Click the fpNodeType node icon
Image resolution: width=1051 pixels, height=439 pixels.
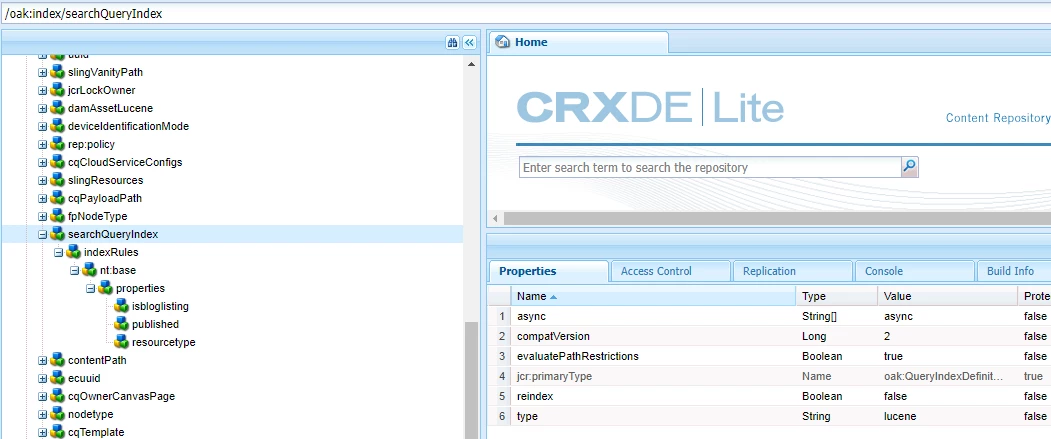57,216
